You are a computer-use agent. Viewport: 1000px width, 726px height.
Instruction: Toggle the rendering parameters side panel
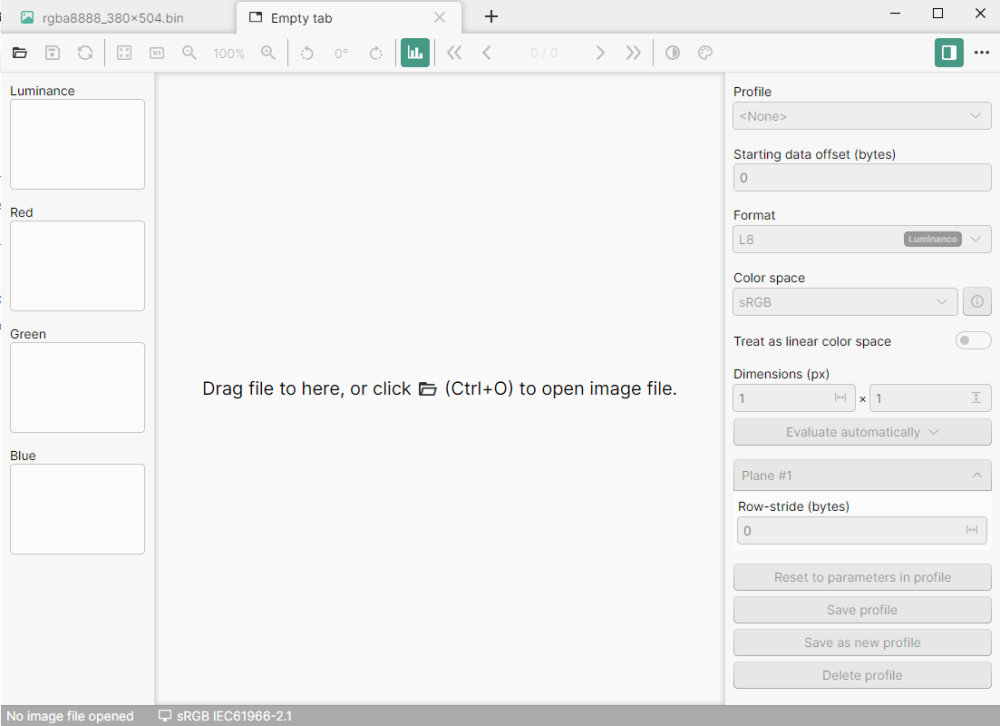click(949, 53)
